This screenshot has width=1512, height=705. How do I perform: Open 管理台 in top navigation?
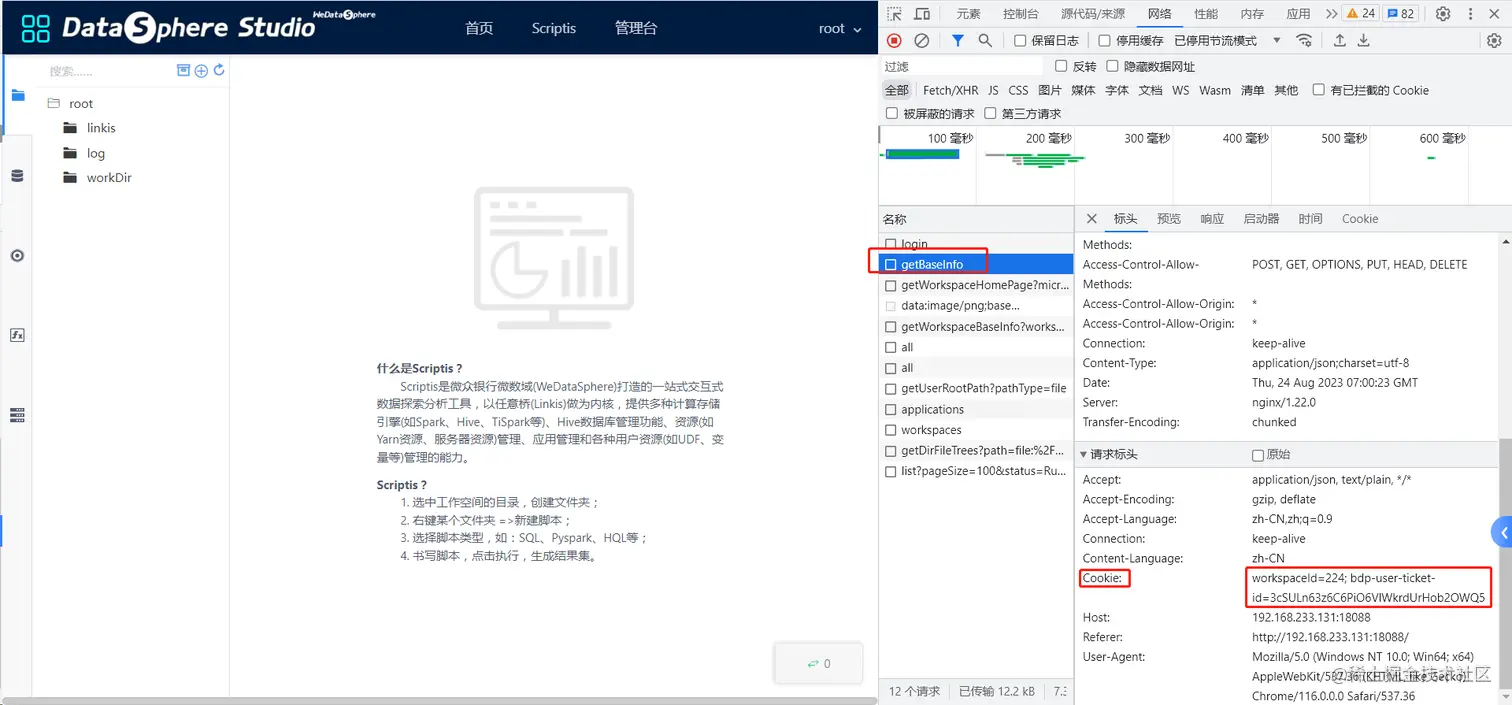(636, 28)
